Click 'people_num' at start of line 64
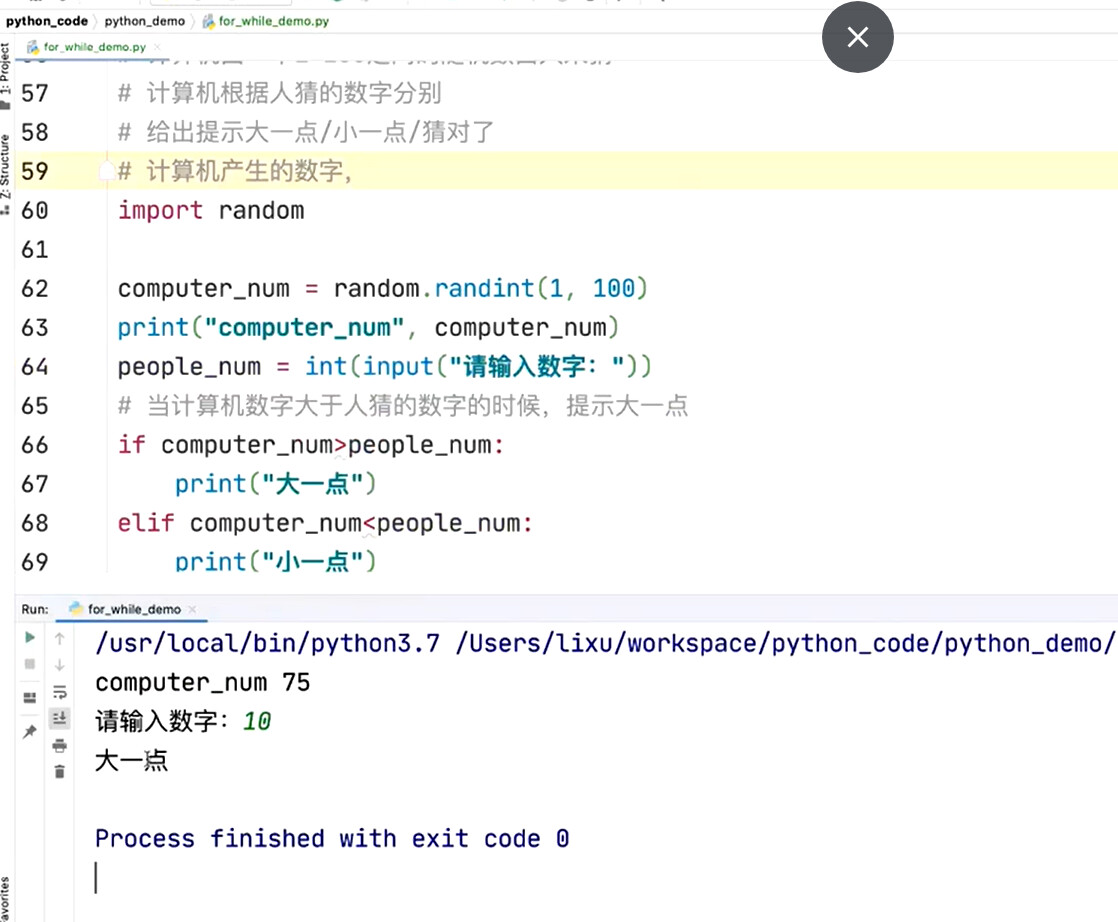The height and width of the screenshot is (922, 1118). pos(189,367)
